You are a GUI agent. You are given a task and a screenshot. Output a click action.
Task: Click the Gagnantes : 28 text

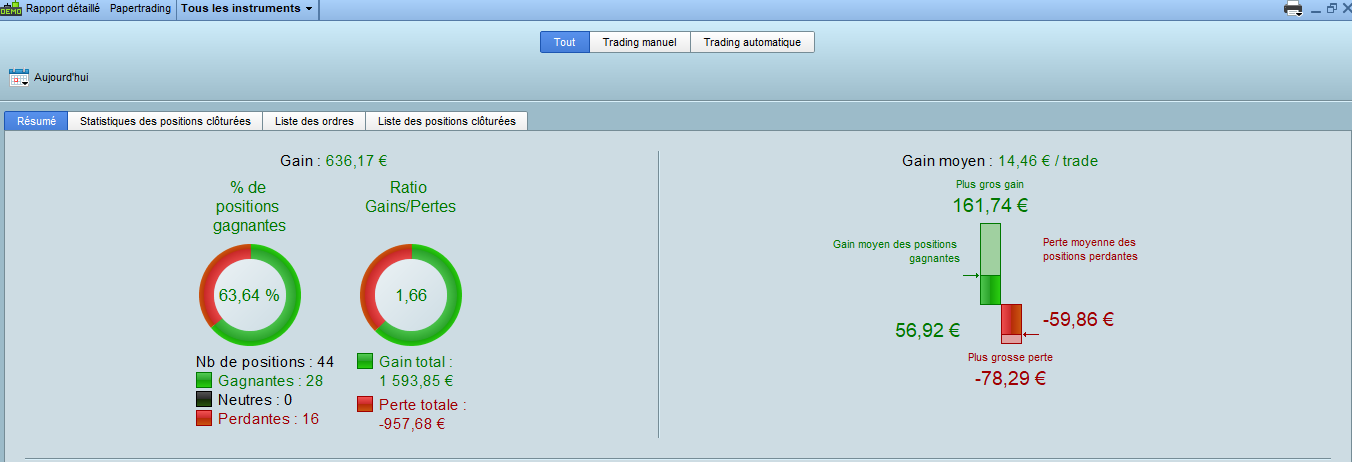[x=268, y=380]
